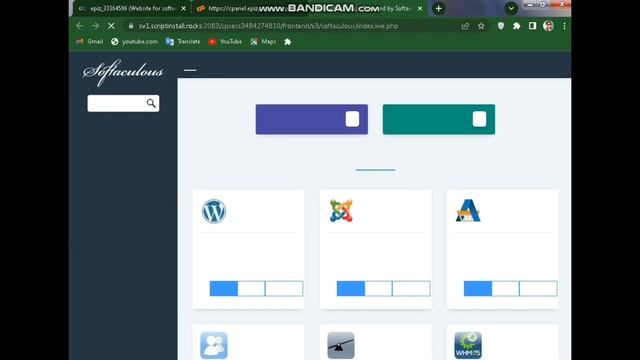Viewport: 640px width, 360px height.
Task: Close the cpanel.epiz tab
Action: (420, 8)
